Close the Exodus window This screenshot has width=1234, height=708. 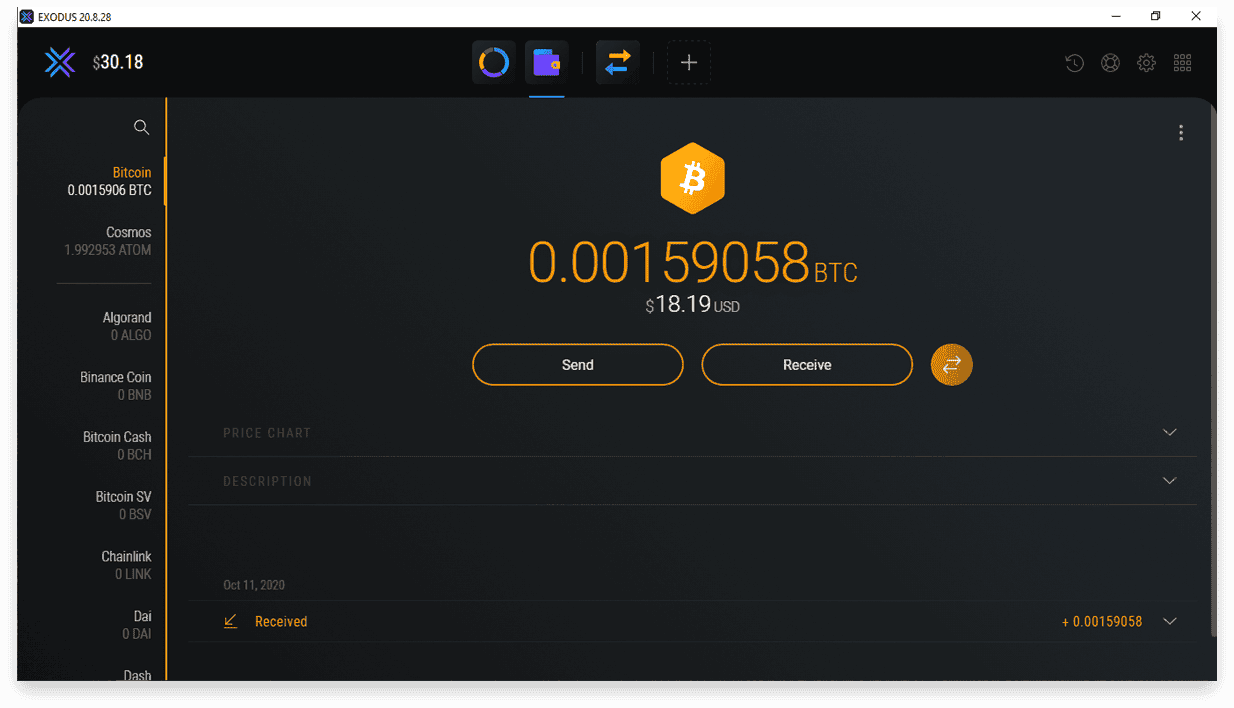click(x=1196, y=16)
